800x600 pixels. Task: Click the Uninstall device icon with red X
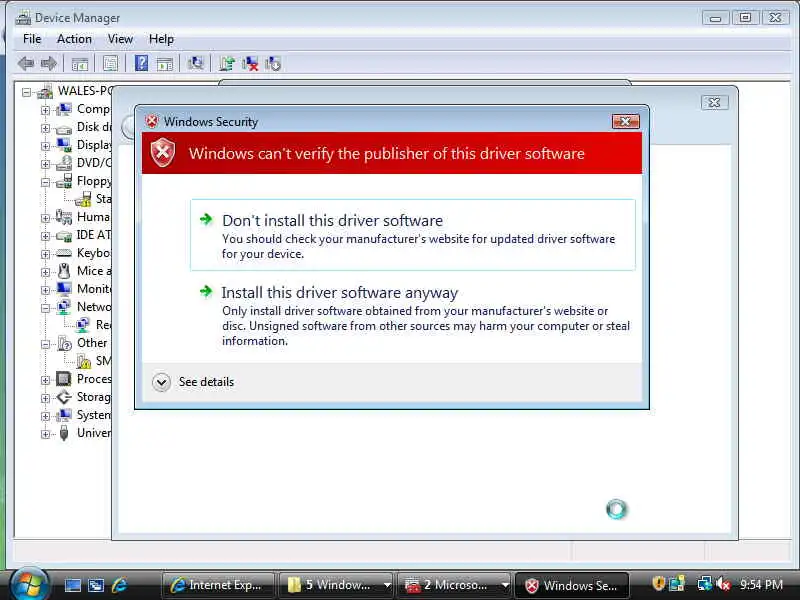250,64
